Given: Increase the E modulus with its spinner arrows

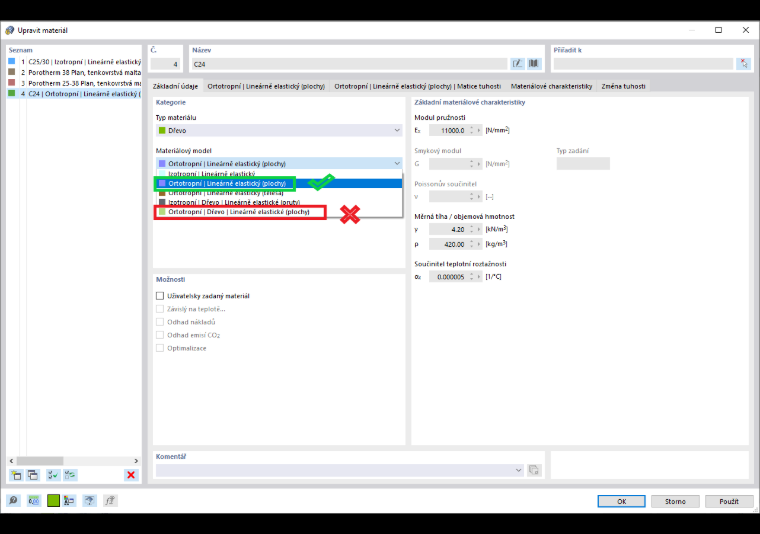Looking at the screenshot, I should pos(471,130).
